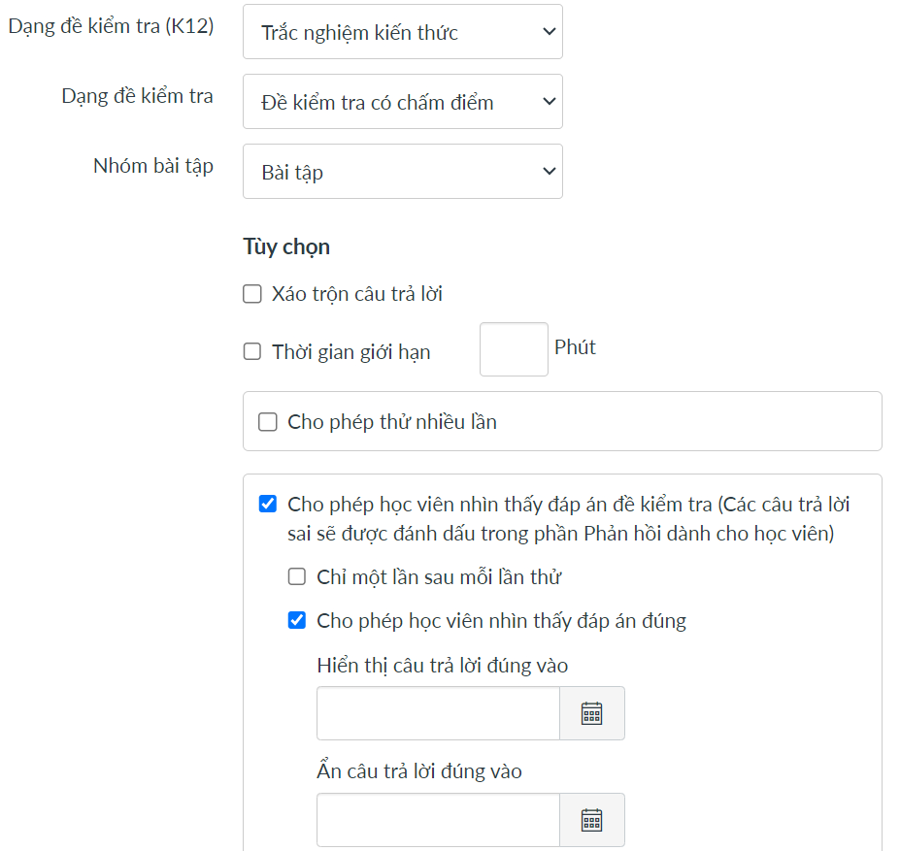The height and width of the screenshot is (851, 900).
Task: Open the 'Trắc nghiệm kiến thức' dropdown
Action: pos(402,32)
